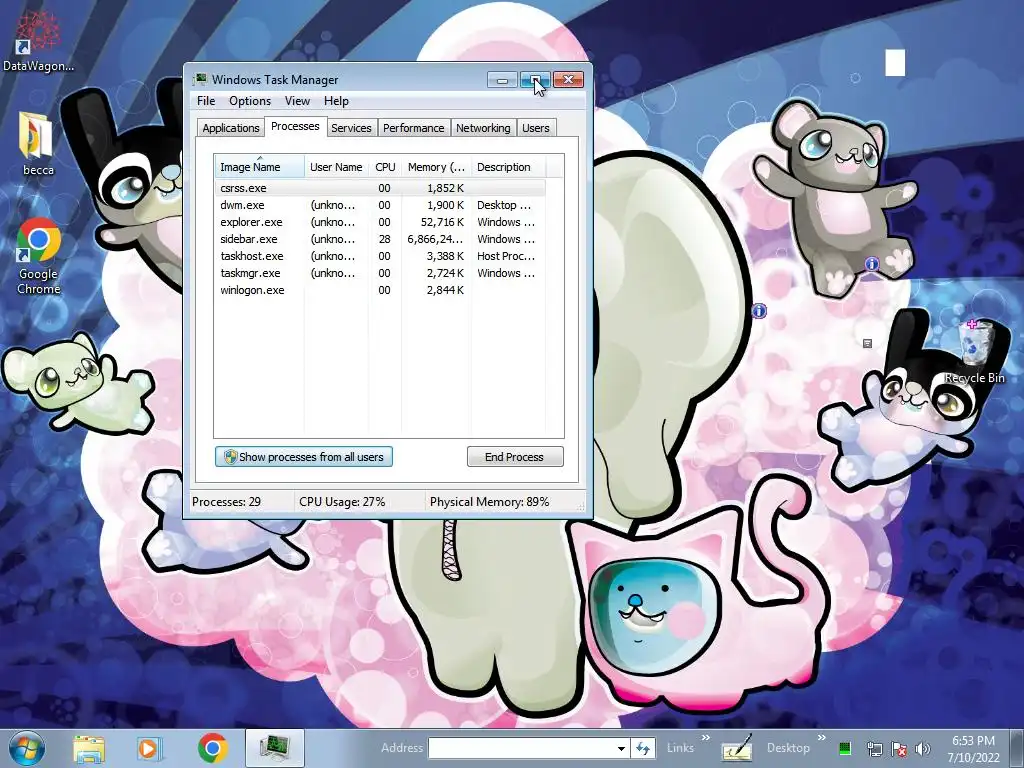Select the winlogon.exe process
The image size is (1024, 768).
pos(380,290)
